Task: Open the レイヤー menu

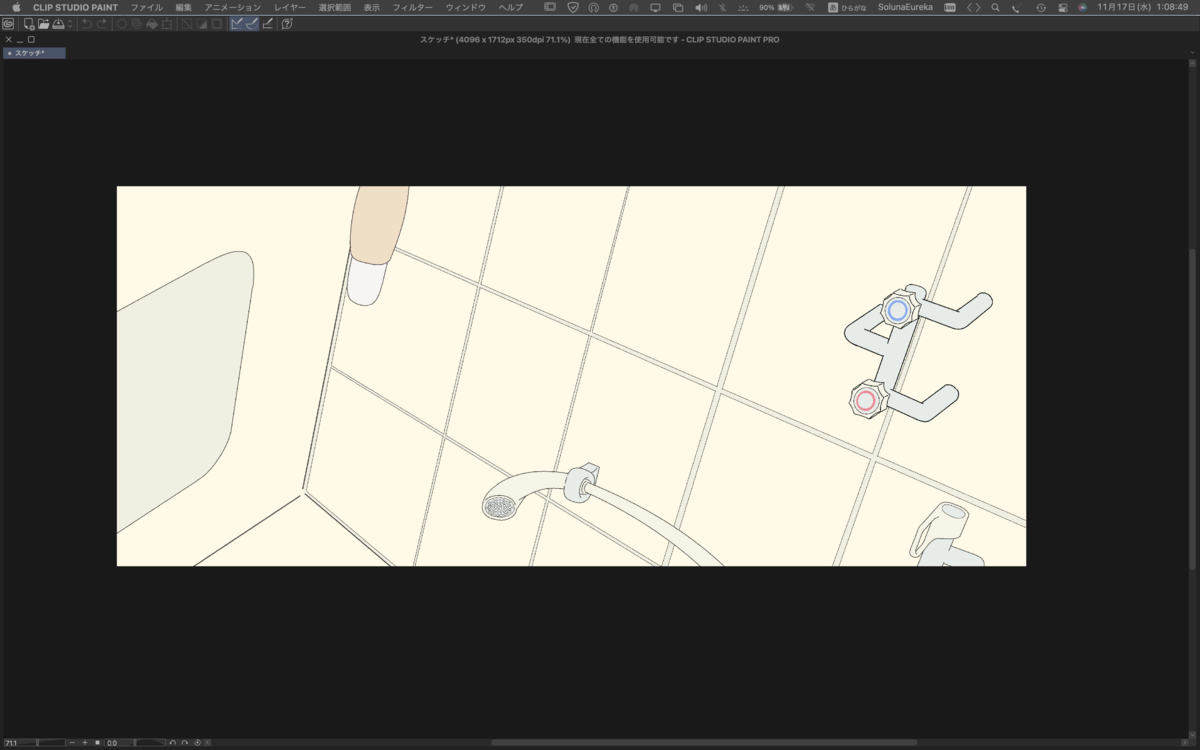Action: (290, 7)
